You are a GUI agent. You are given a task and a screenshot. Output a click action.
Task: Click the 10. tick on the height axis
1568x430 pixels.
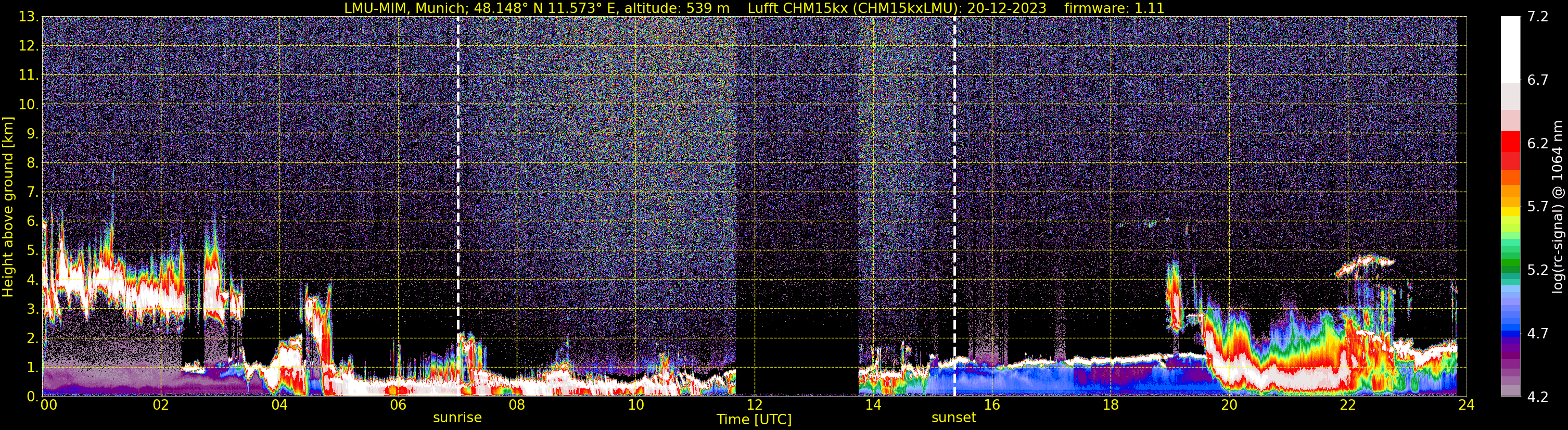click(29, 105)
